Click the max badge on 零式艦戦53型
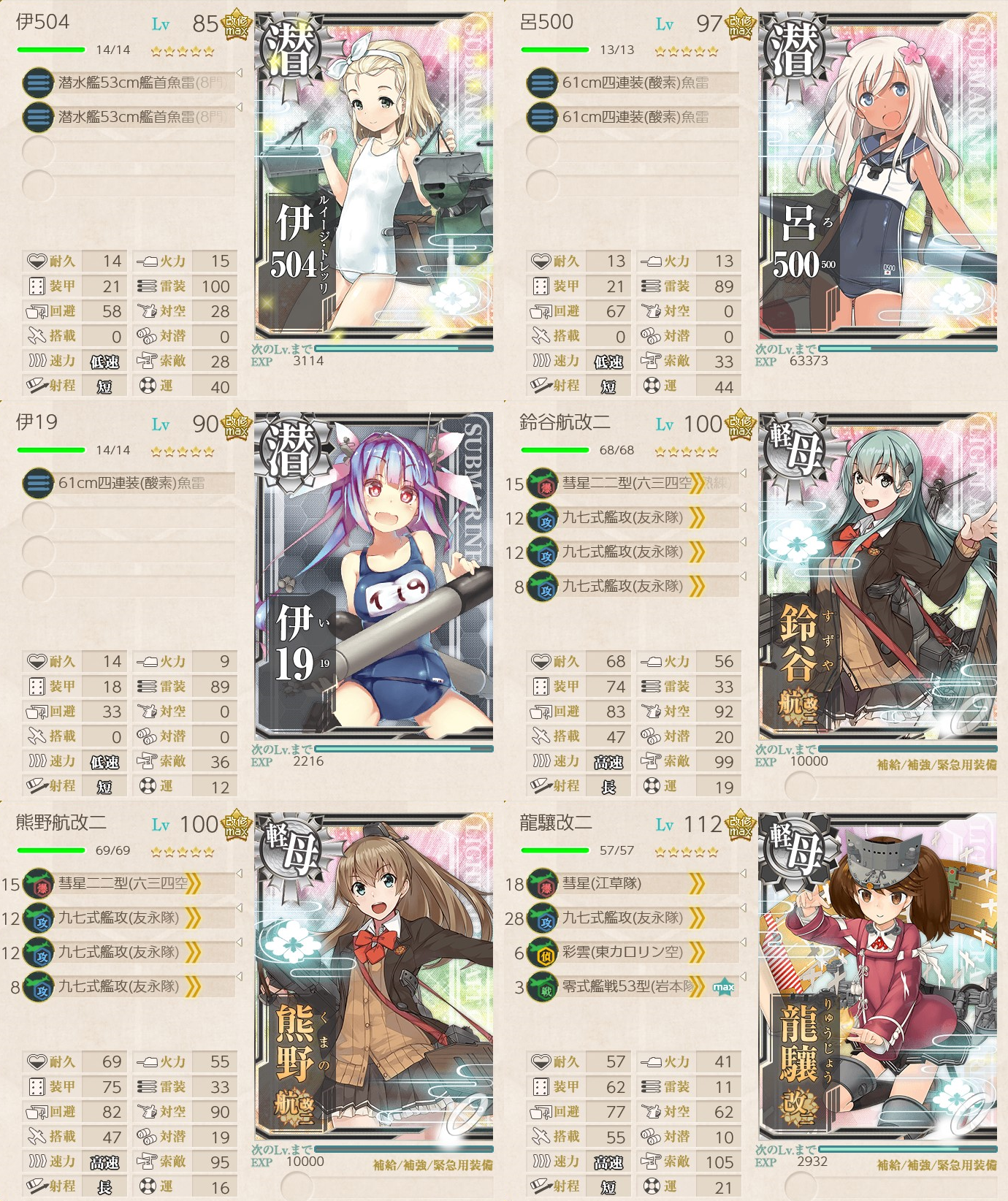Image resolution: width=1008 pixels, height=1201 pixels. tap(723, 987)
